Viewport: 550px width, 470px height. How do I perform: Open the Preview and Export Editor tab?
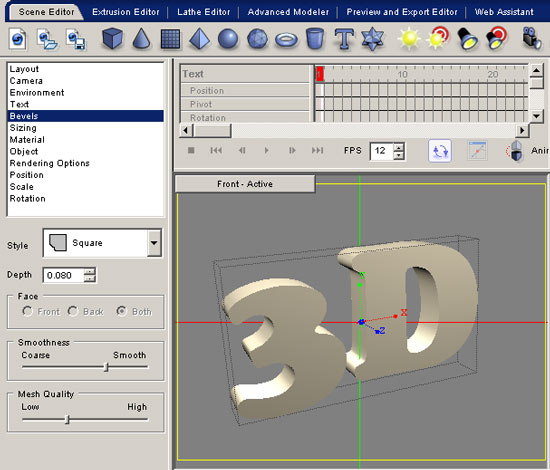click(x=402, y=12)
